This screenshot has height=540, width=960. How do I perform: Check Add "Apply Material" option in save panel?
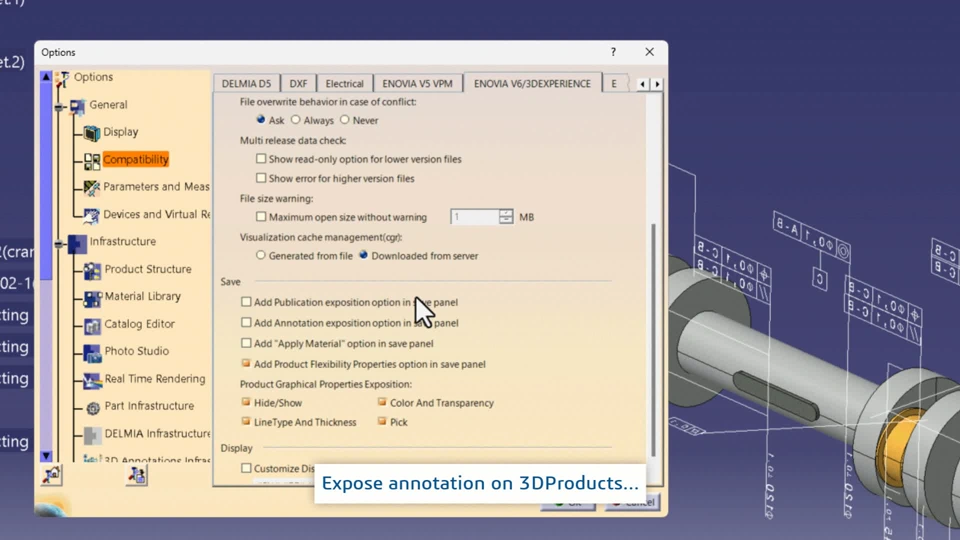pos(246,343)
